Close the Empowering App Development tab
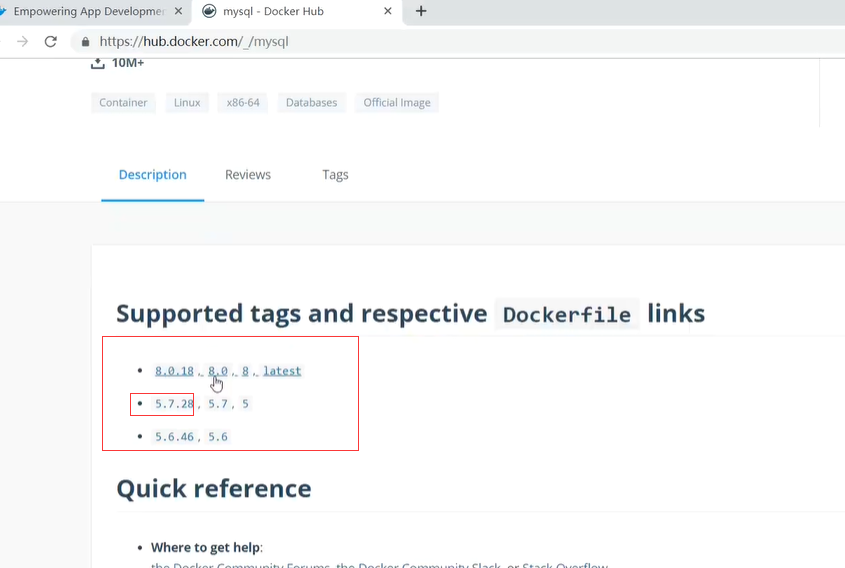Image resolution: width=845 pixels, height=568 pixels. (178, 11)
